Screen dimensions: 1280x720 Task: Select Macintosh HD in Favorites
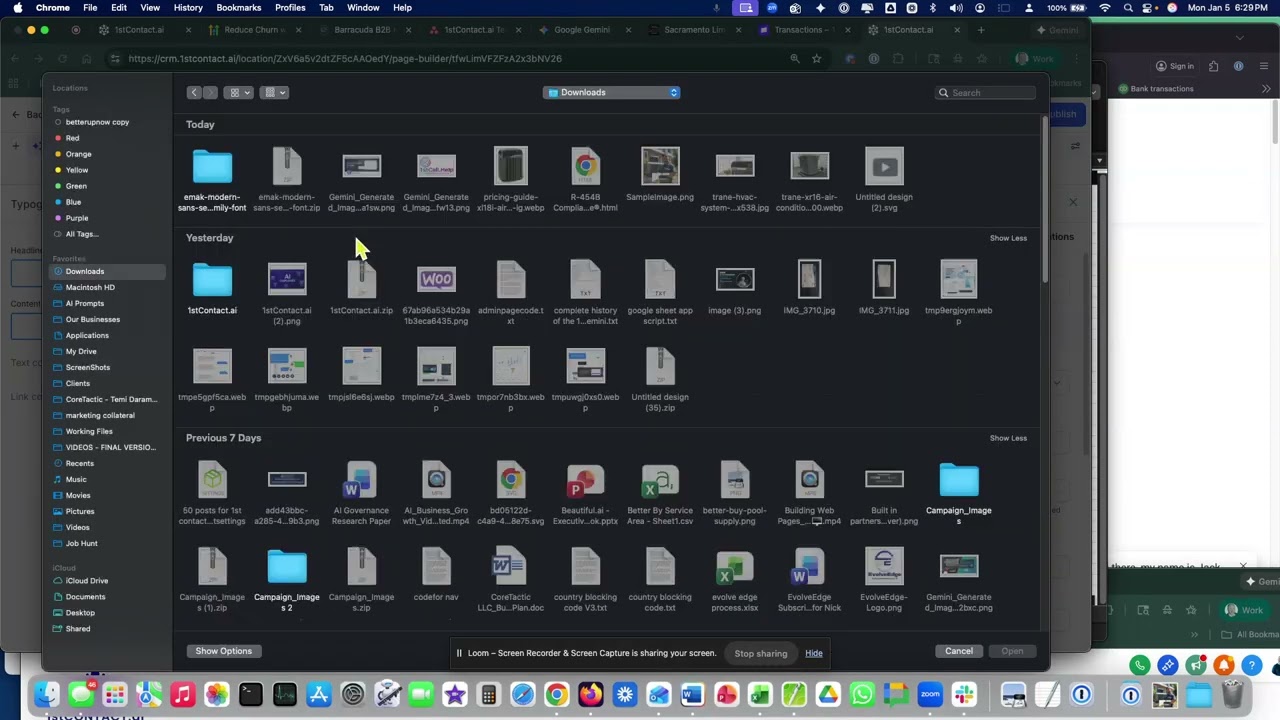[x=90, y=287]
